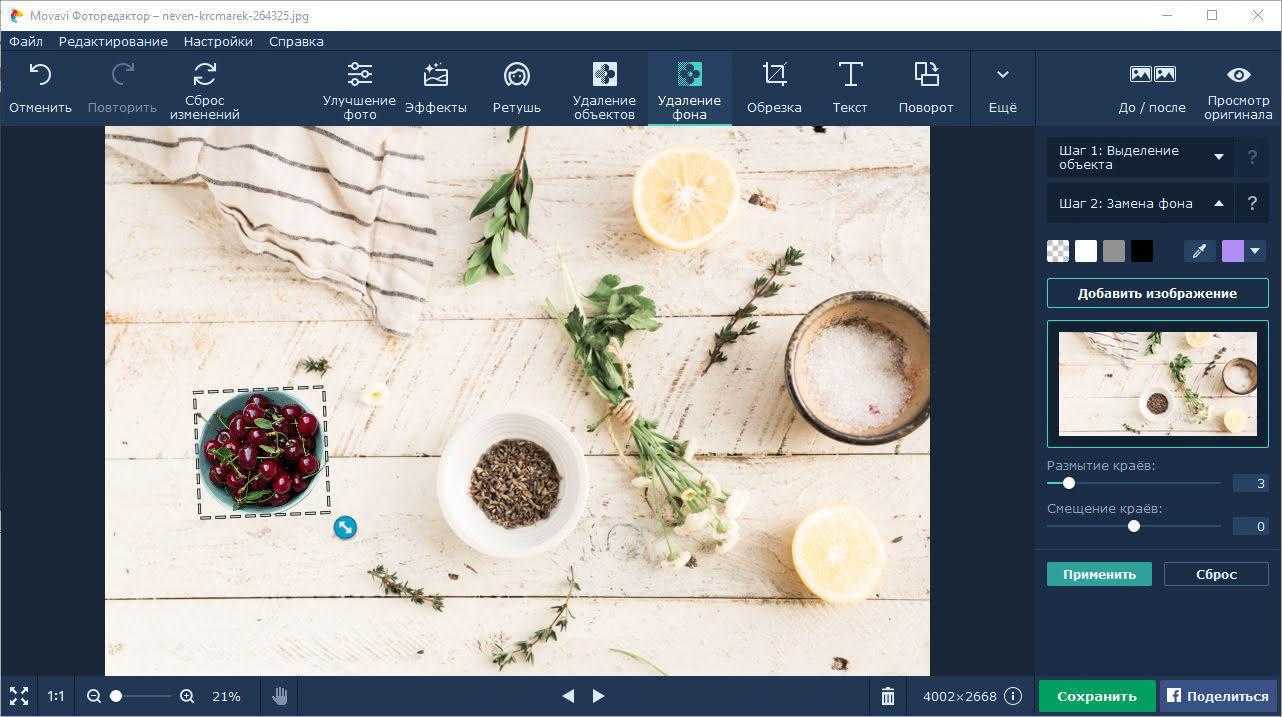This screenshot has width=1282, height=717.
Task: Open the Настройки menu
Action: click(x=218, y=41)
